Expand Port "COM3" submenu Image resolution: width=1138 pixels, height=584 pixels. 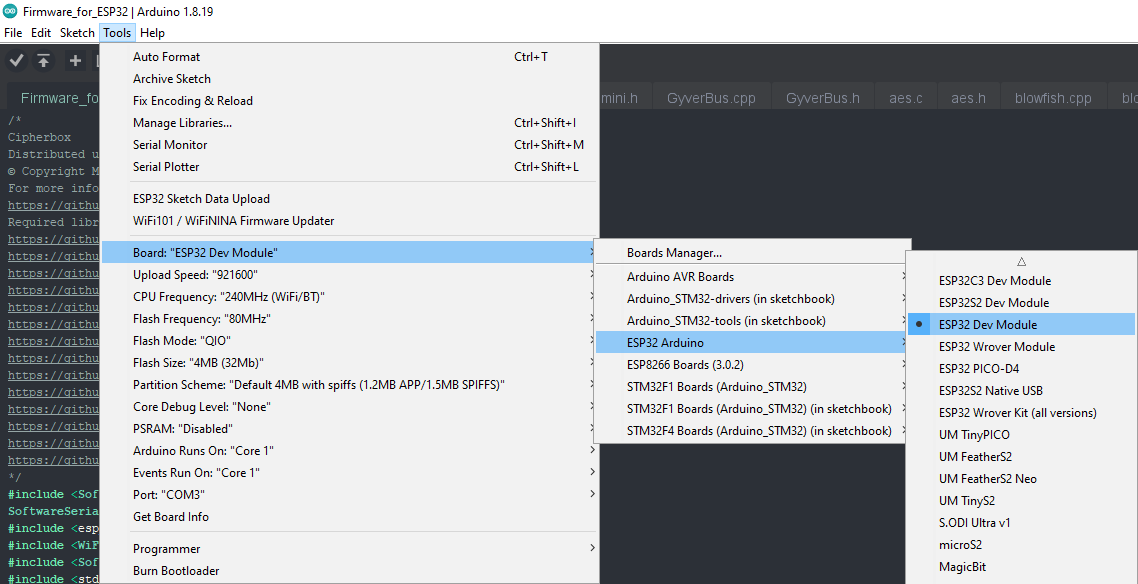click(350, 494)
